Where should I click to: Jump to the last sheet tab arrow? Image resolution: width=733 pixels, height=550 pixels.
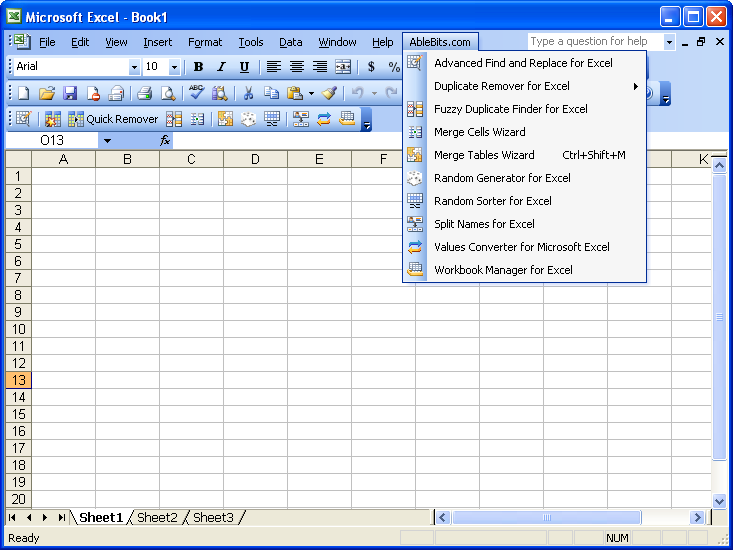[x=61, y=518]
